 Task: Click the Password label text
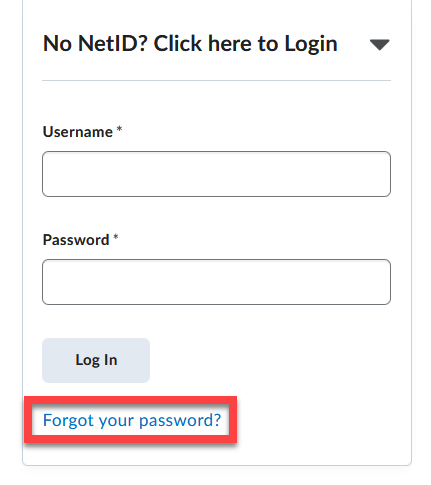click(x=76, y=240)
